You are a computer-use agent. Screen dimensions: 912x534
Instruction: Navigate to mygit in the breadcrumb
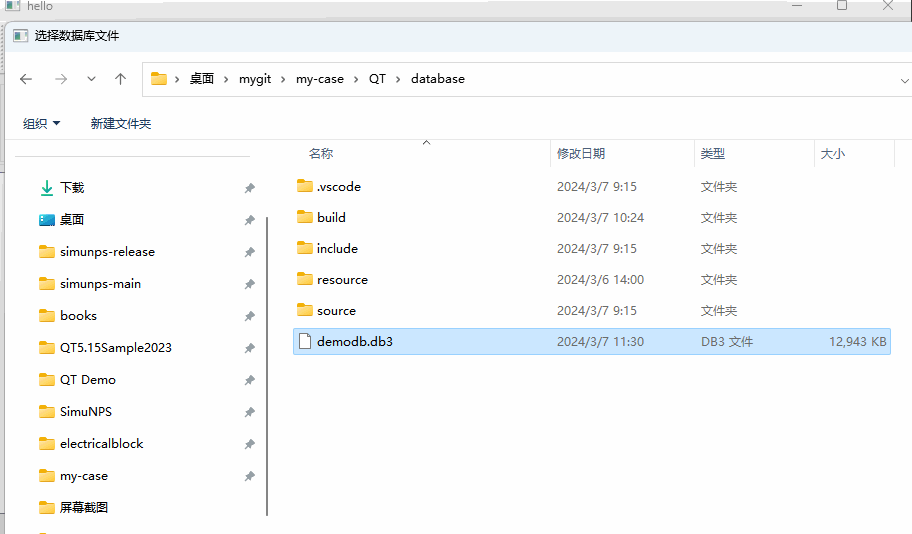[x=255, y=79]
